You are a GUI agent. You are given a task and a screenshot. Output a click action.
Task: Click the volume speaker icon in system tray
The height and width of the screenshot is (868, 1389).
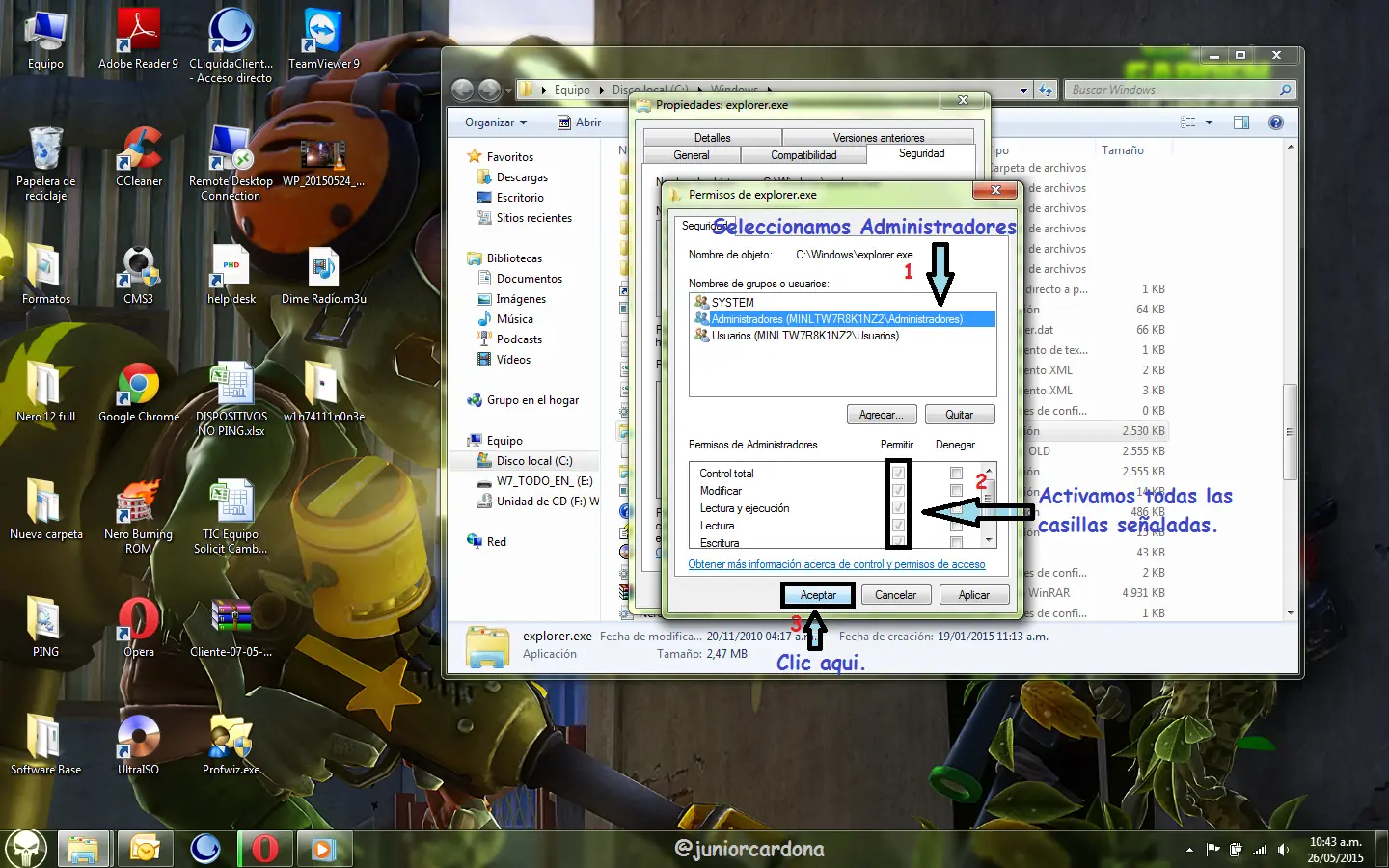point(1283,850)
